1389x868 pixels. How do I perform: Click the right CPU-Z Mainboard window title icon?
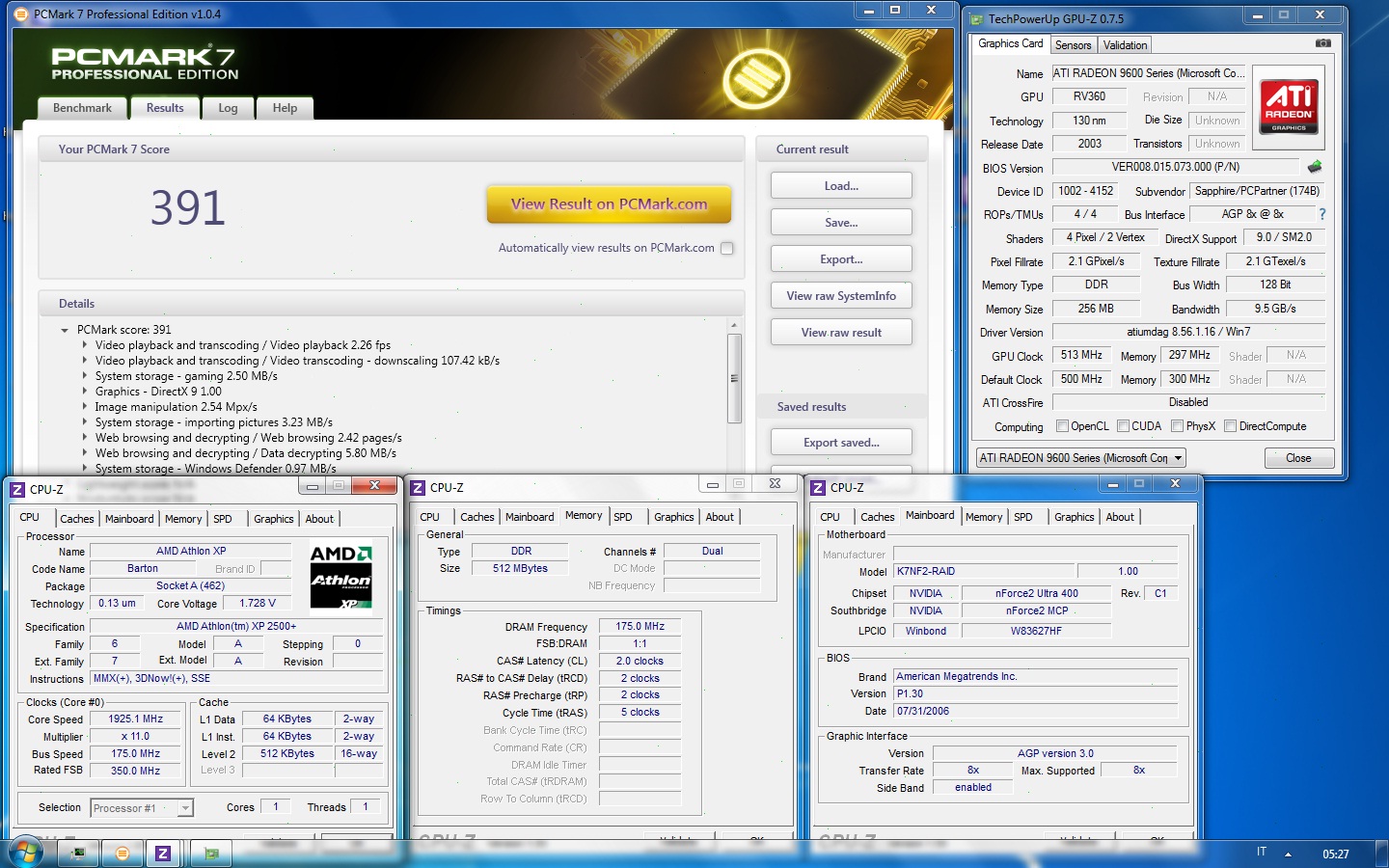click(818, 488)
